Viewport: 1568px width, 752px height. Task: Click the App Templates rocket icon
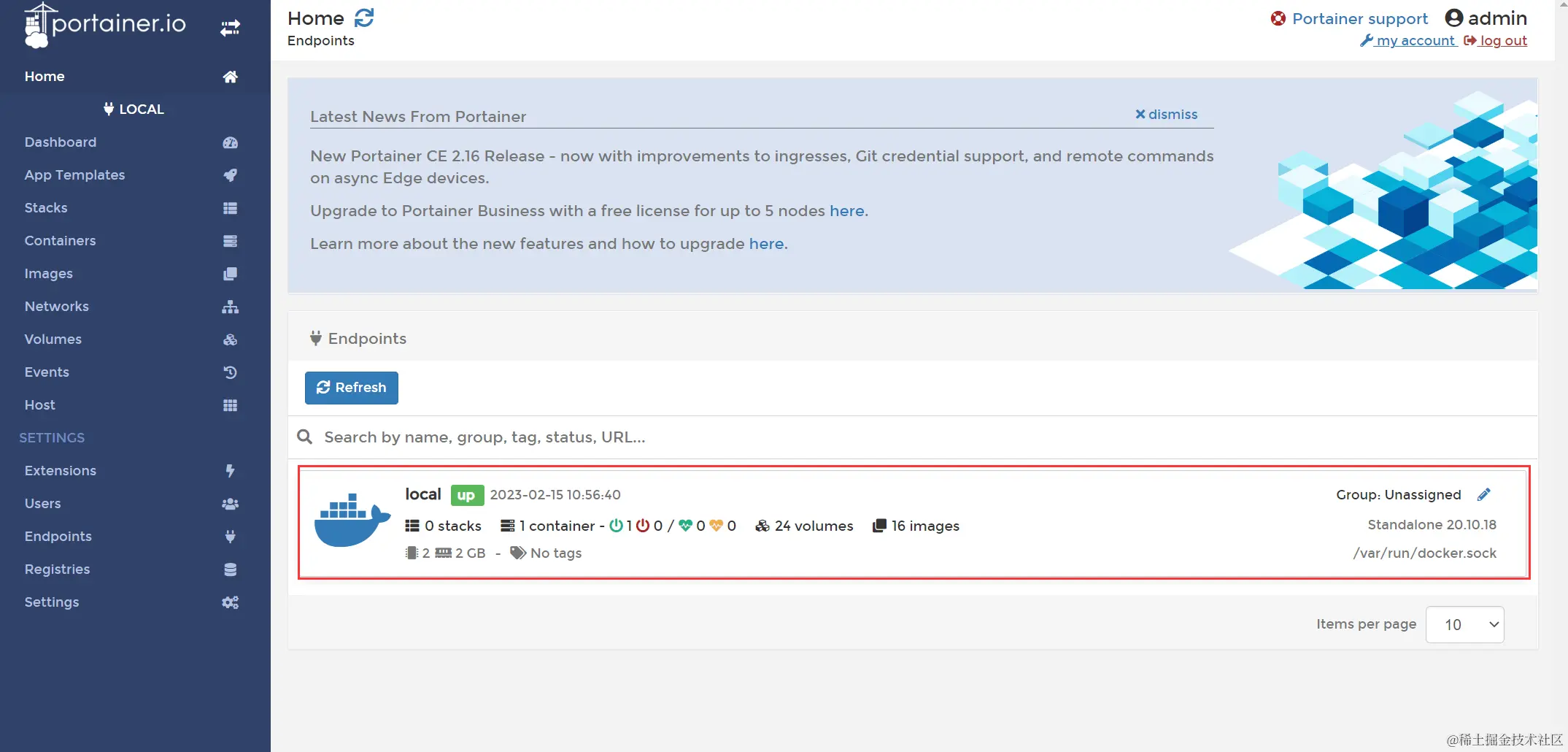click(230, 175)
